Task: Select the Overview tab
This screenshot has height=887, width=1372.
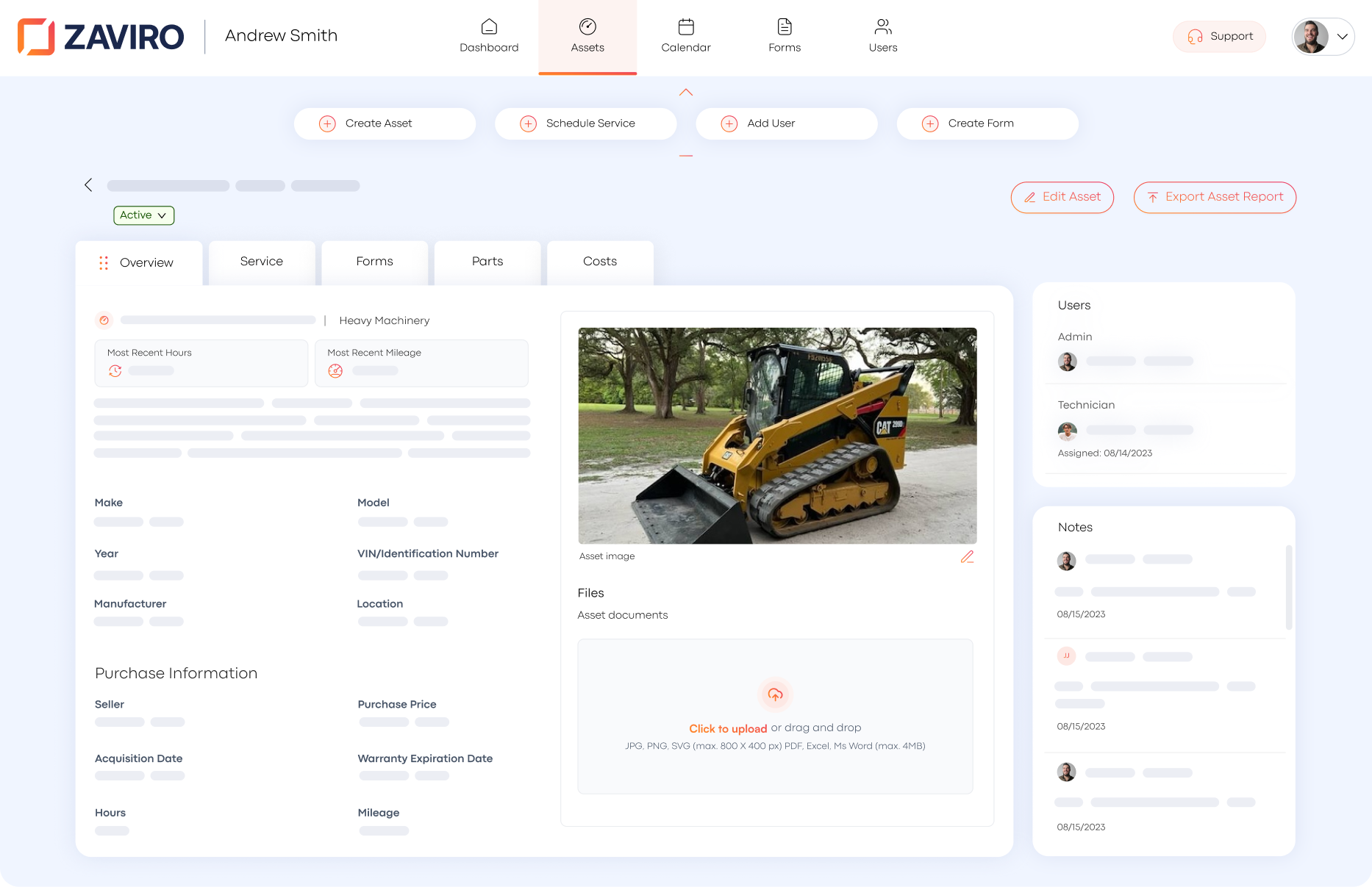Action: pos(139,263)
